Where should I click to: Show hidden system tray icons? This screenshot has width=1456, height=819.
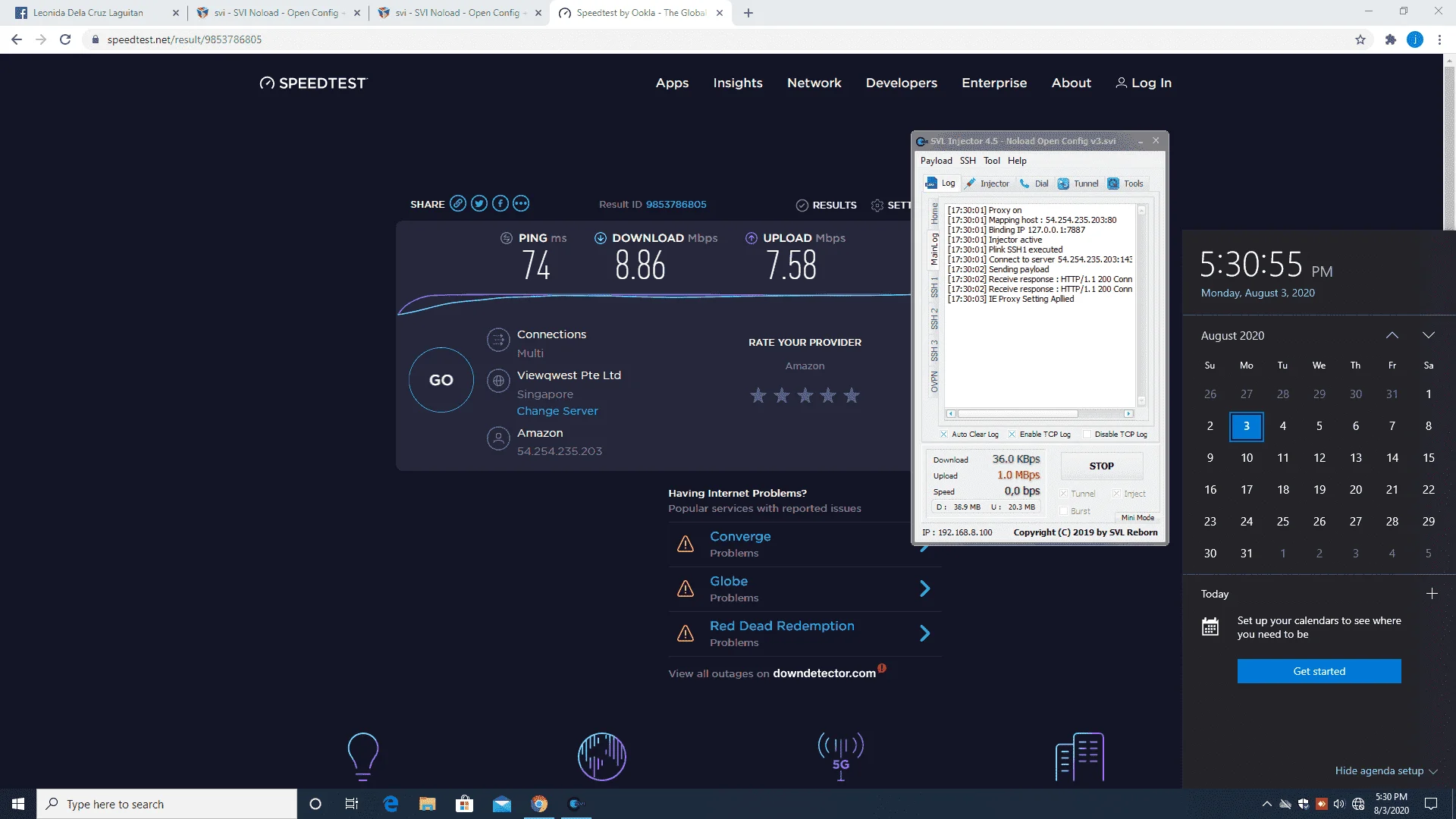click(1266, 804)
